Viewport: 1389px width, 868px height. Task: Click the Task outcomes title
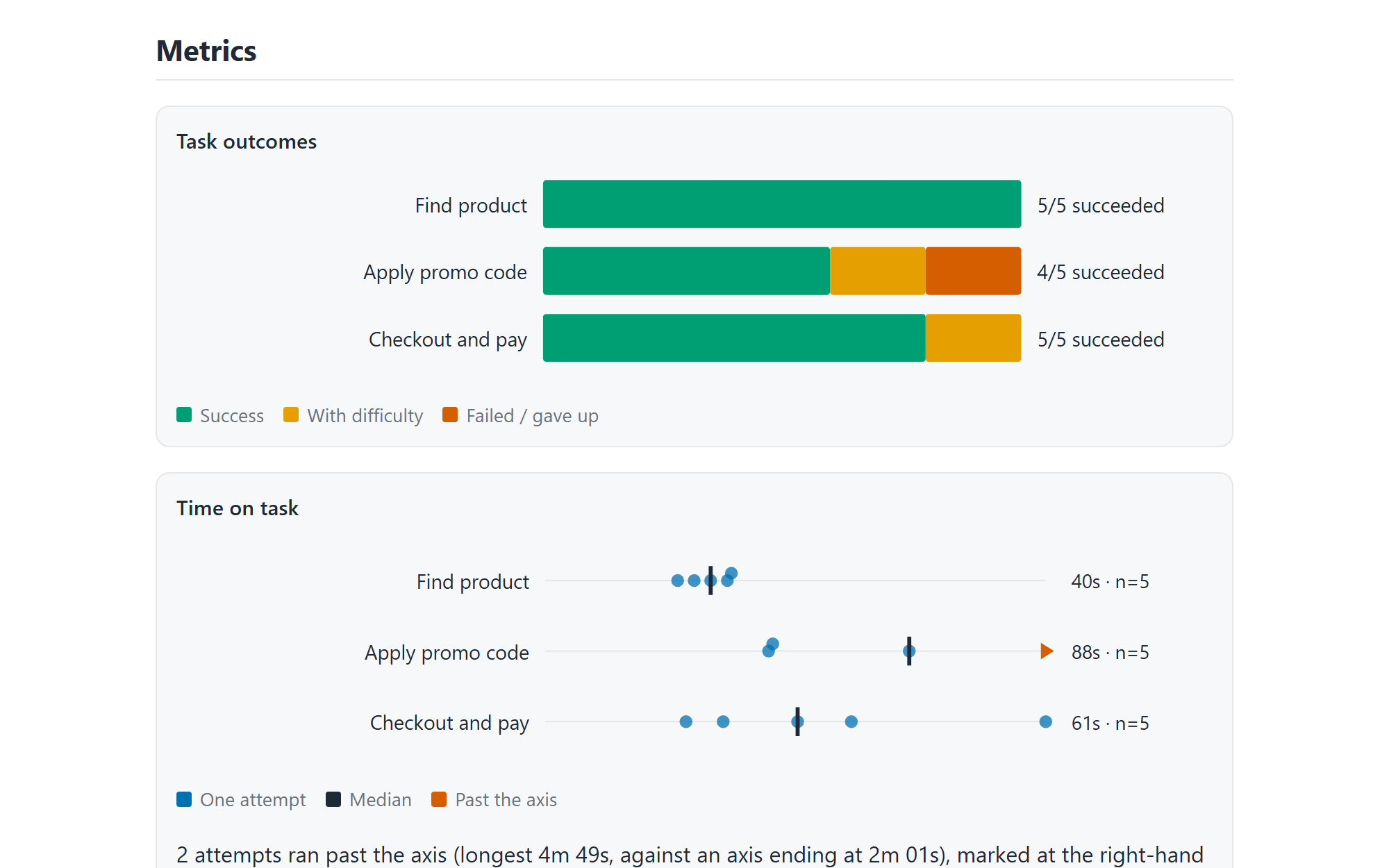click(x=247, y=142)
